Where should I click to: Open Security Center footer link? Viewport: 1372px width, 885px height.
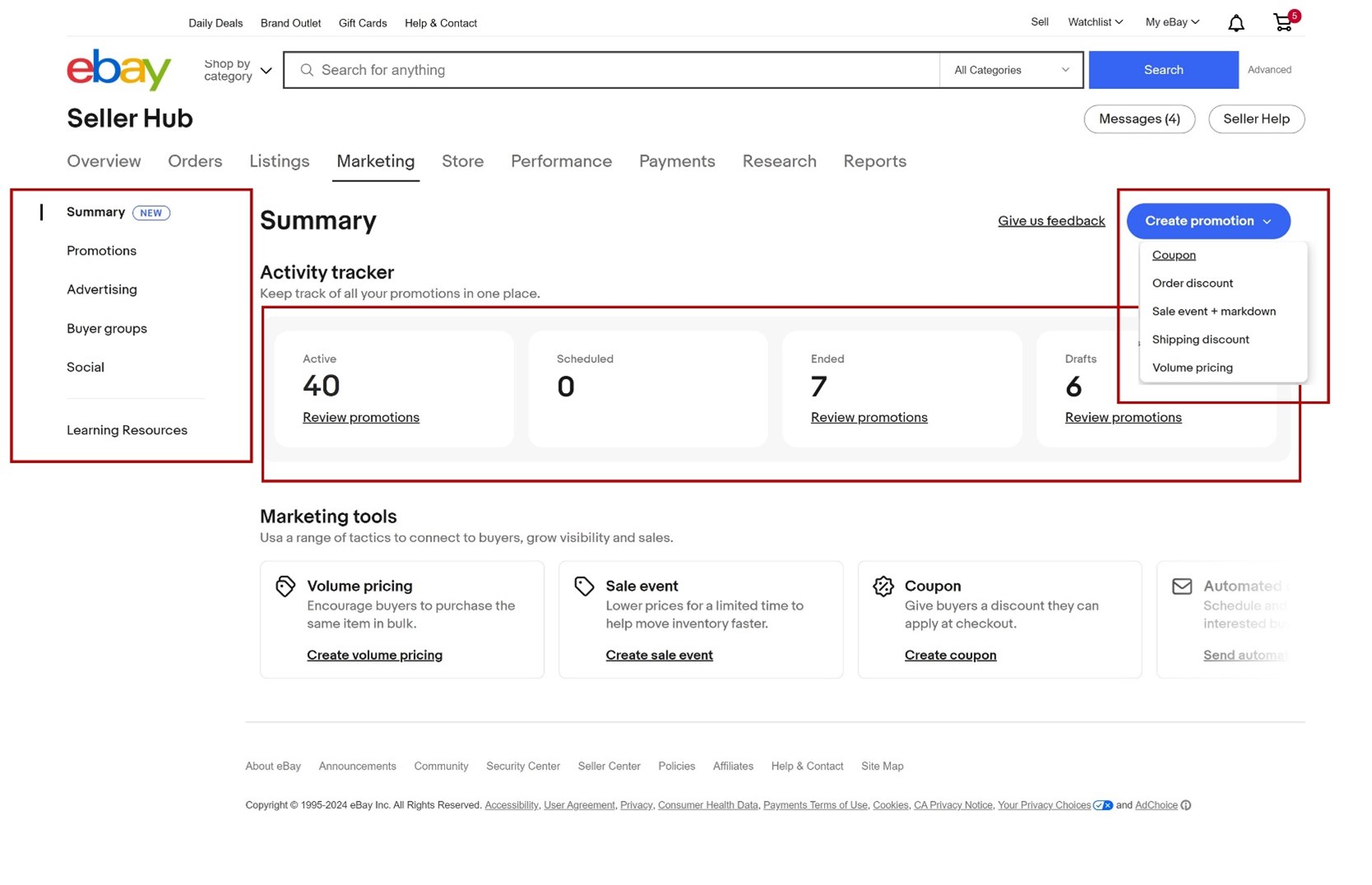(x=523, y=766)
